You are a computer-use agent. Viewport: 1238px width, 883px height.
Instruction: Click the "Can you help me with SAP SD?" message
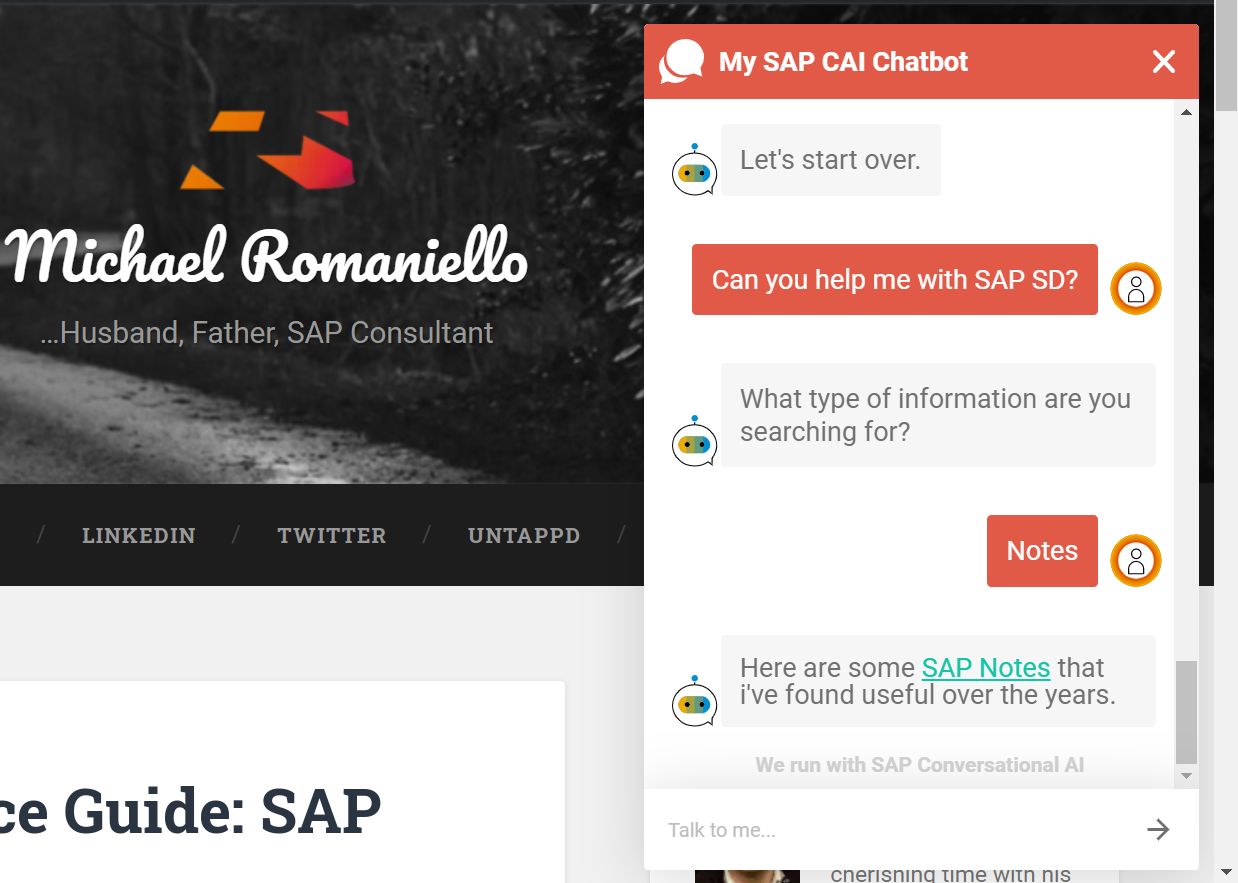pos(895,280)
